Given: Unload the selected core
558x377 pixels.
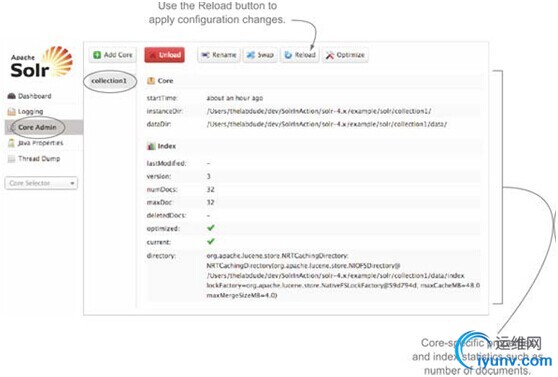Looking at the screenshot, I should (164, 55).
